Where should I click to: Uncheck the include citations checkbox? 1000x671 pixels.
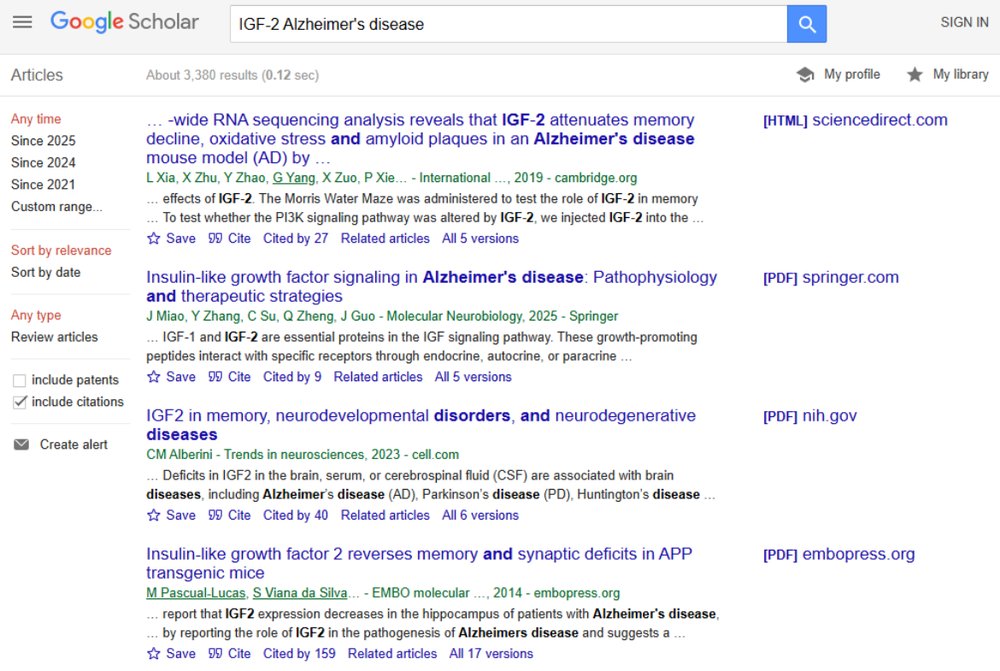(x=20, y=402)
